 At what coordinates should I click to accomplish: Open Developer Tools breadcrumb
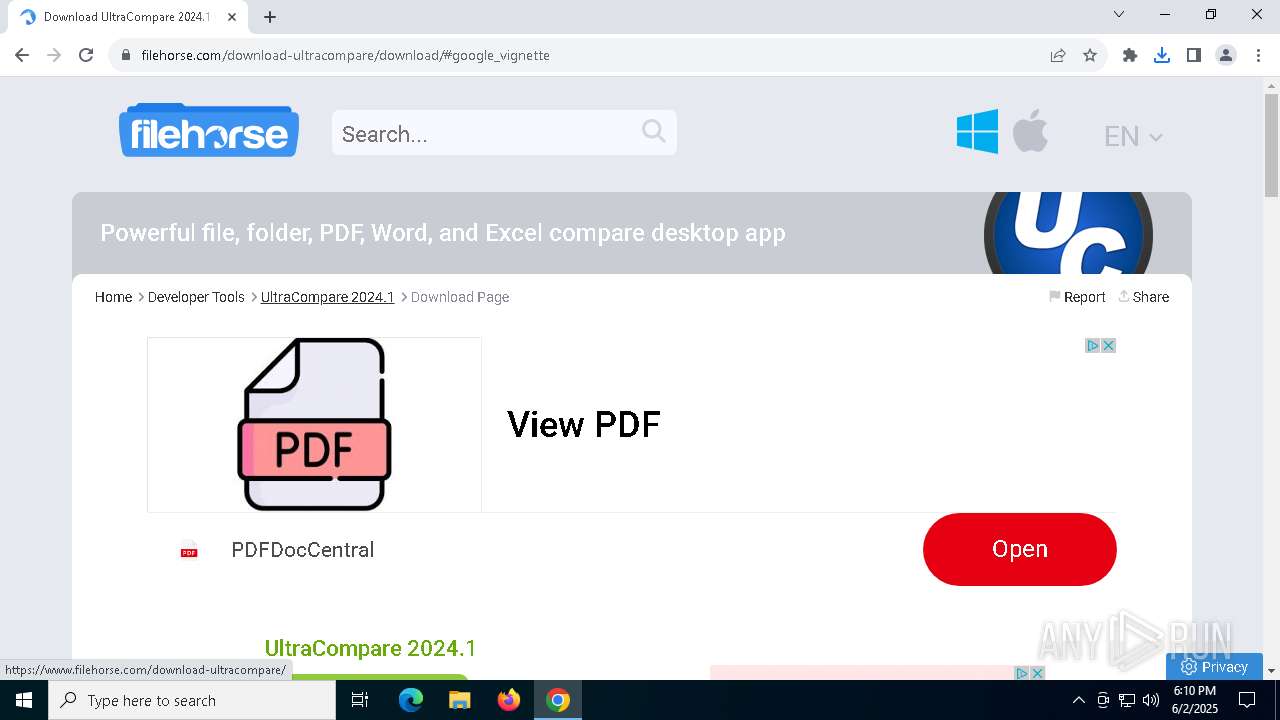pos(196,297)
